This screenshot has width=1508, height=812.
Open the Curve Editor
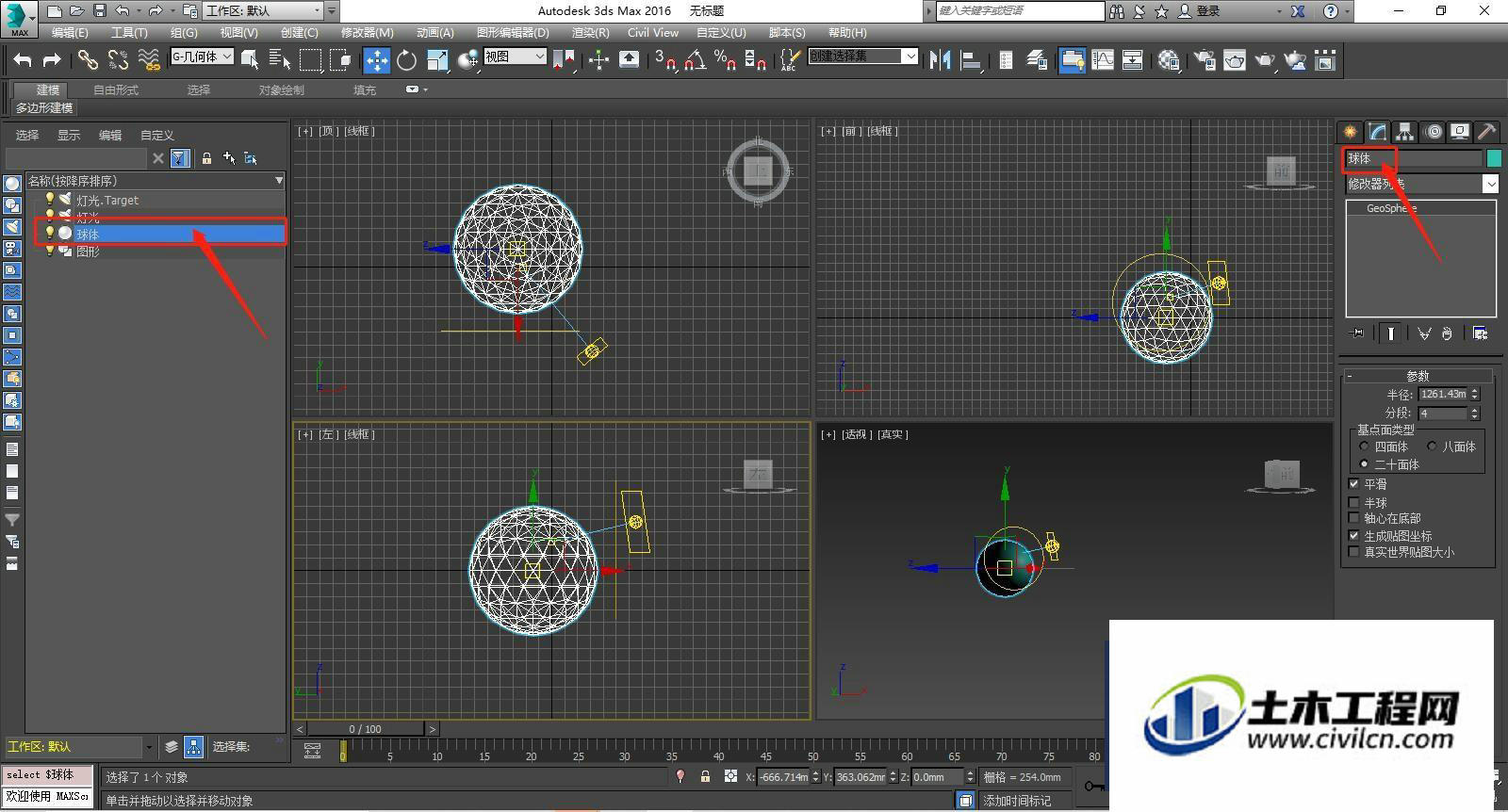[1102, 60]
